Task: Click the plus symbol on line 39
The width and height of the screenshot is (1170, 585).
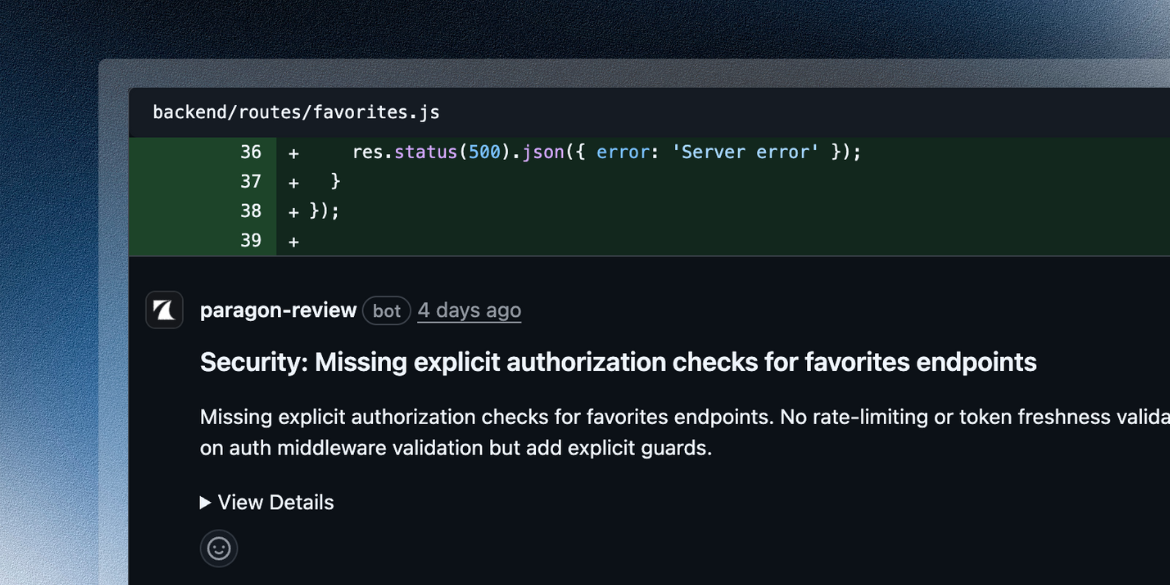Action: tap(292, 240)
